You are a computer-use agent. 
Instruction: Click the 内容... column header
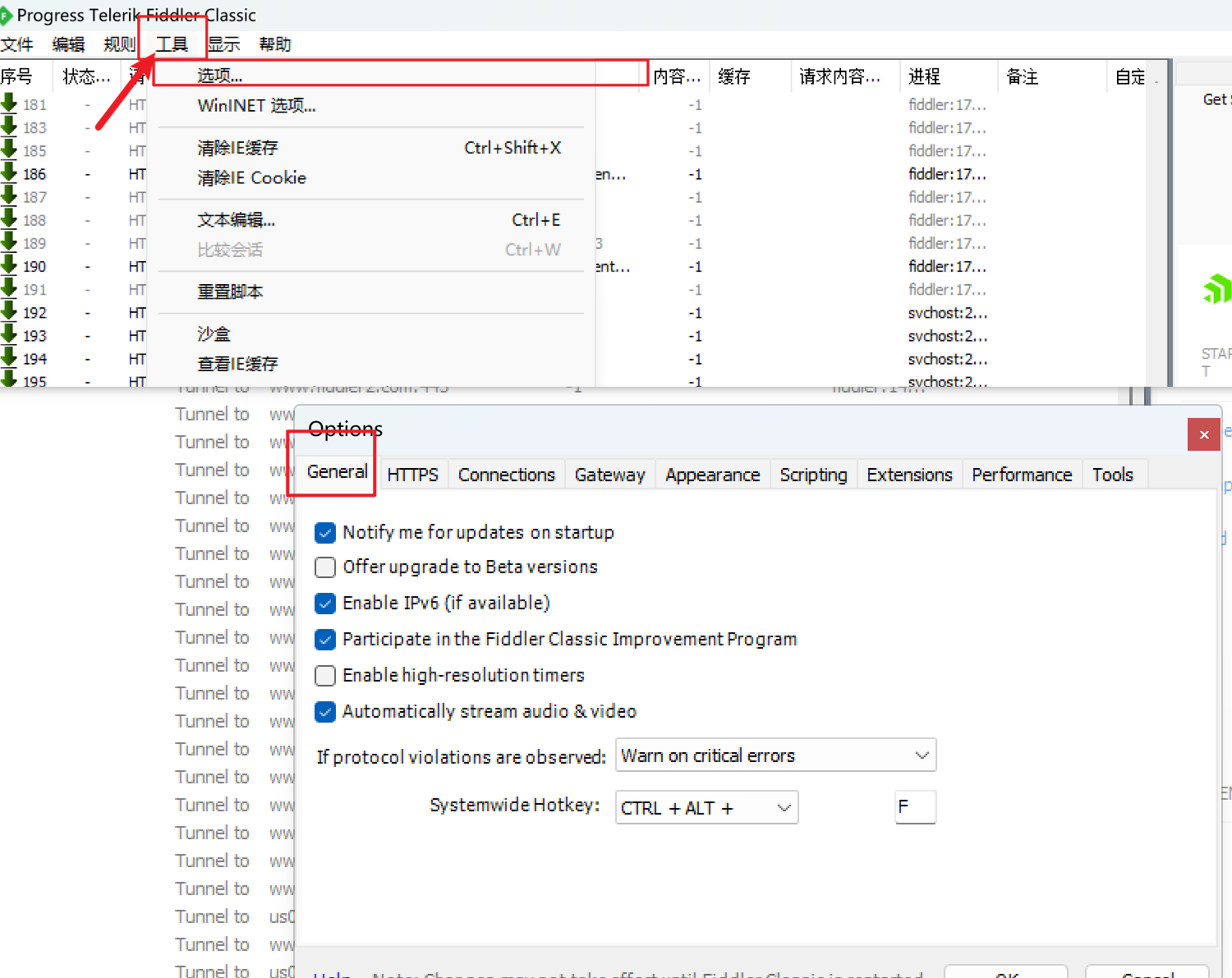pos(678,76)
